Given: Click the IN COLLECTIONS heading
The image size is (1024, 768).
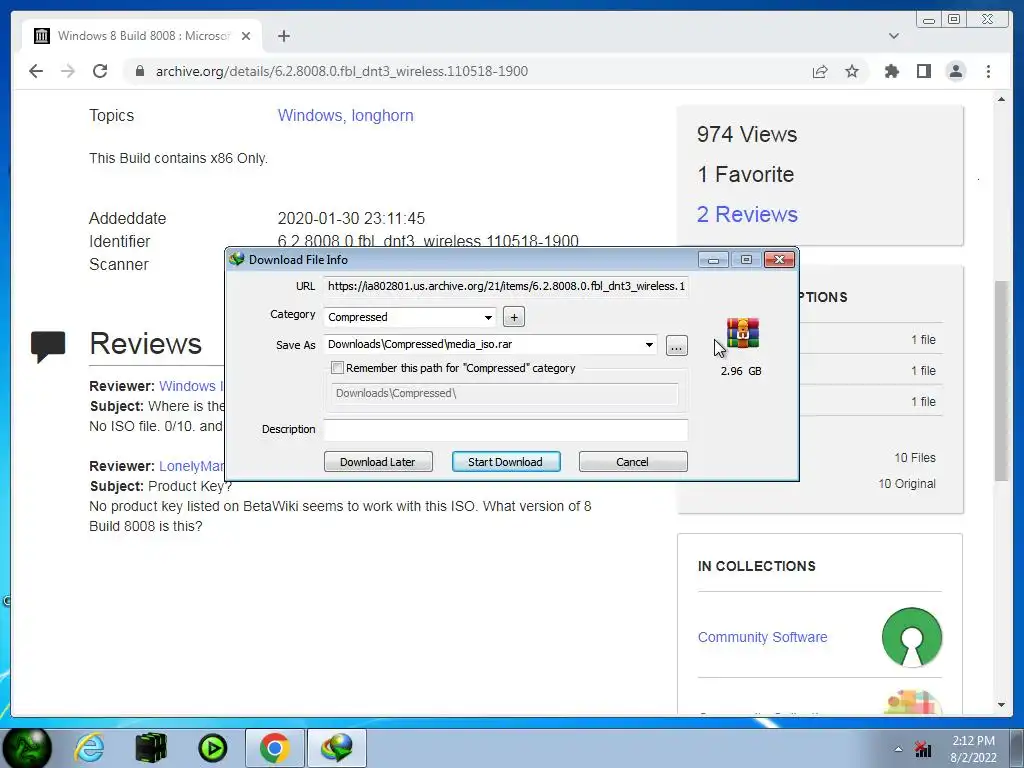Looking at the screenshot, I should [756, 566].
